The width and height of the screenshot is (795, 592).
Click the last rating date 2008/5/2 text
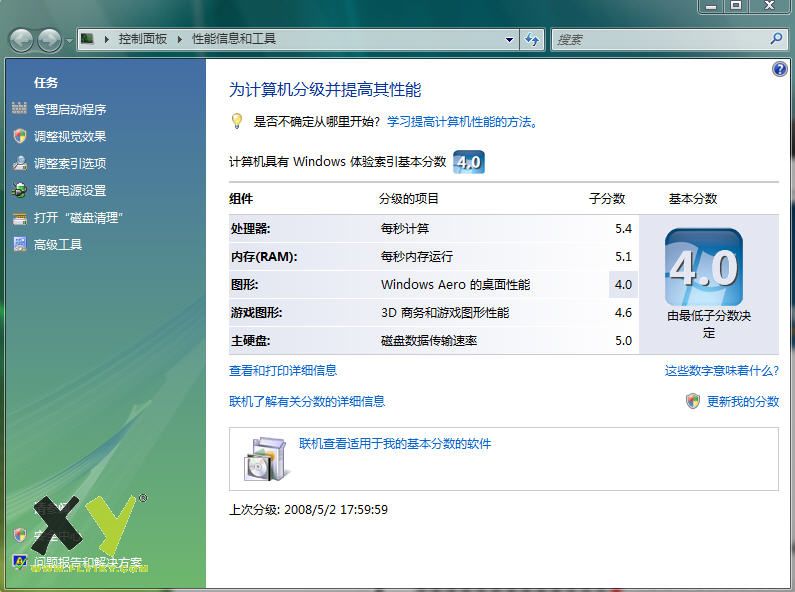(336, 509)
